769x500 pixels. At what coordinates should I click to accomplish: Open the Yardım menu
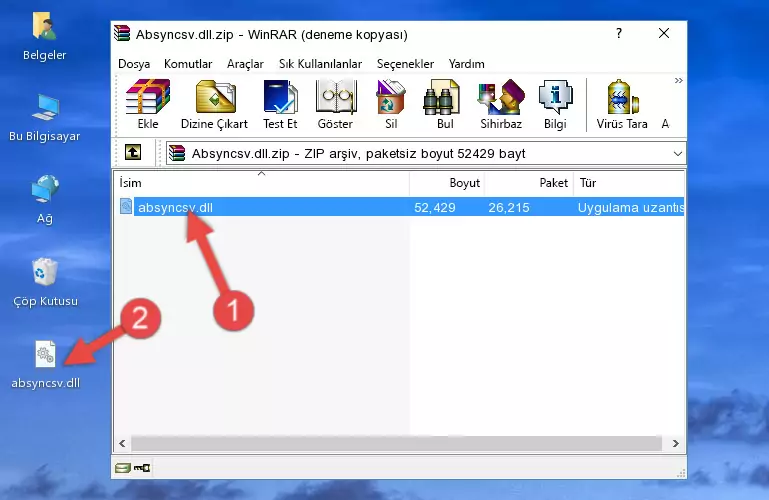click(466, 64)
